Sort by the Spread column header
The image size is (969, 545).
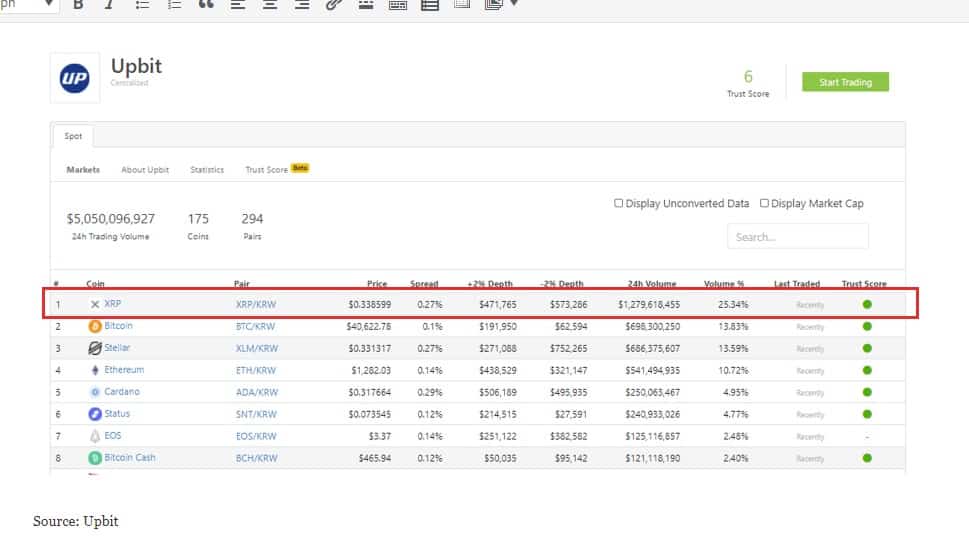[424, 284]
